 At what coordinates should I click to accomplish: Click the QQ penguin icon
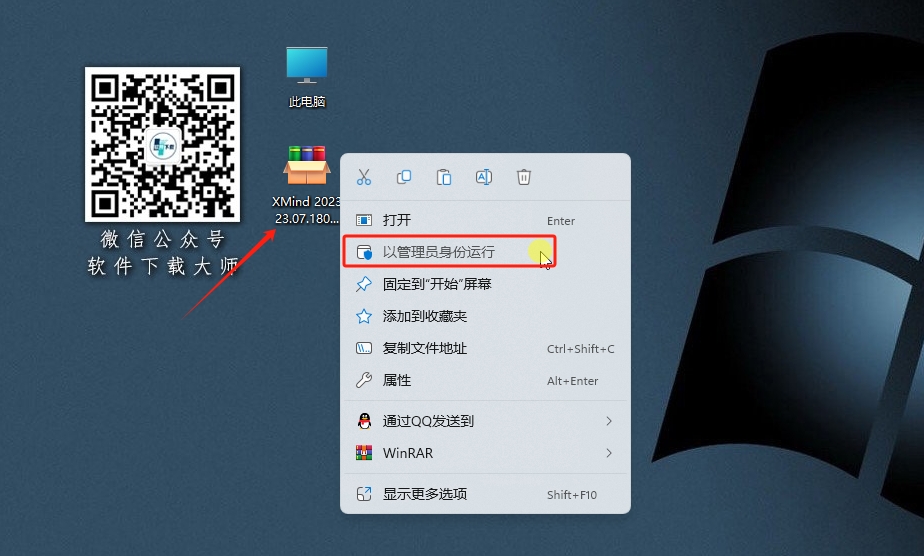[364, 421]
